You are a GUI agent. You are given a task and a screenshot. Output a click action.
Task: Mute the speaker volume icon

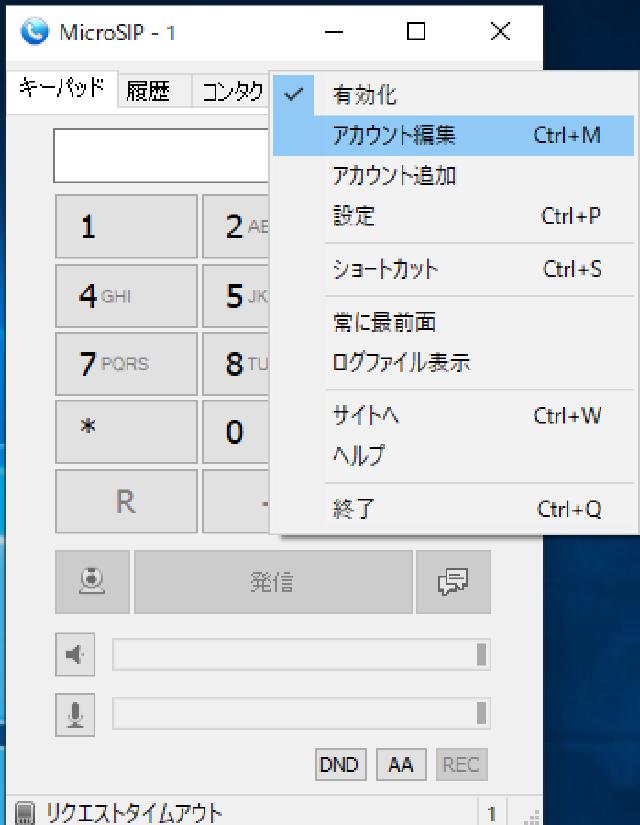[x=75, y=655]
